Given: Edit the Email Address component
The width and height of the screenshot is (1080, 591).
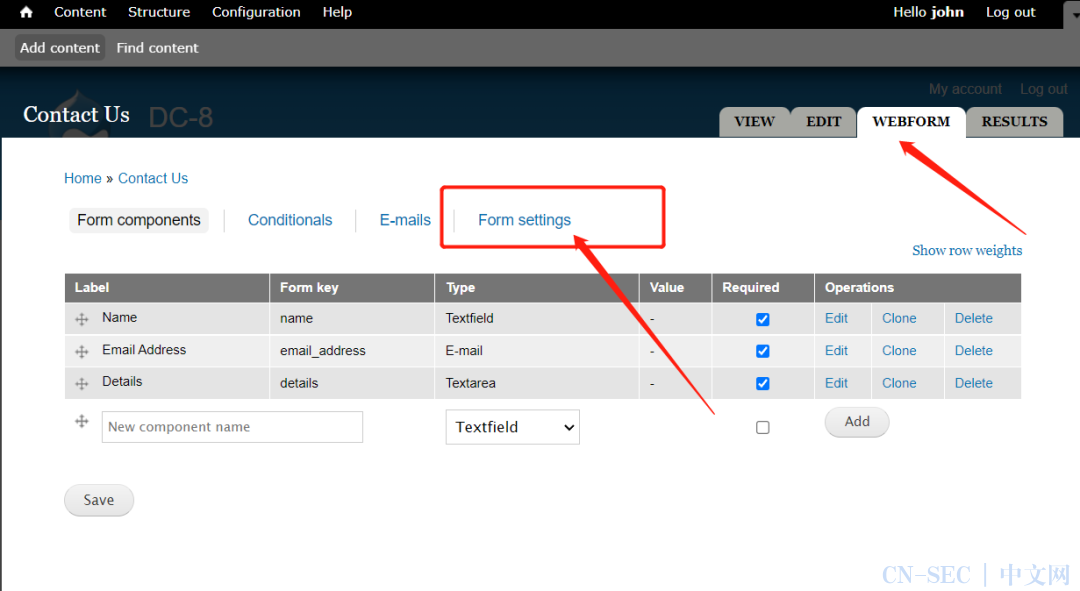Looking at the screenshot, I should click(836, 351).
